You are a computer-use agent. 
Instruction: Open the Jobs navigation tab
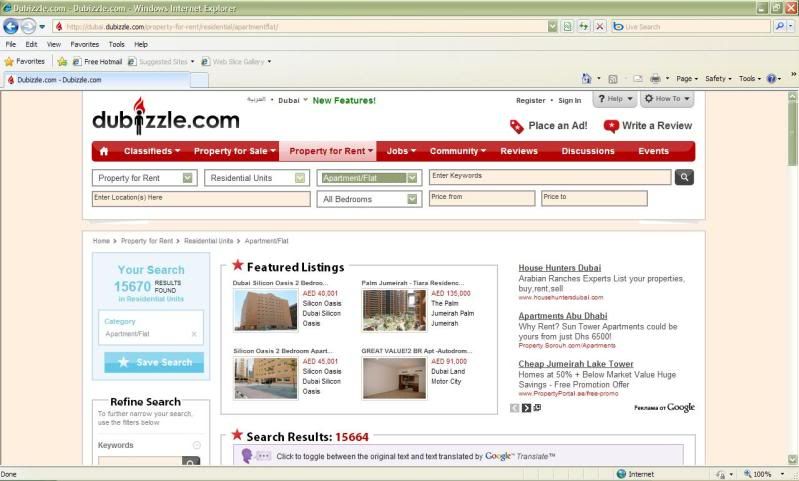pyautogui.click(x=401, y=151)
